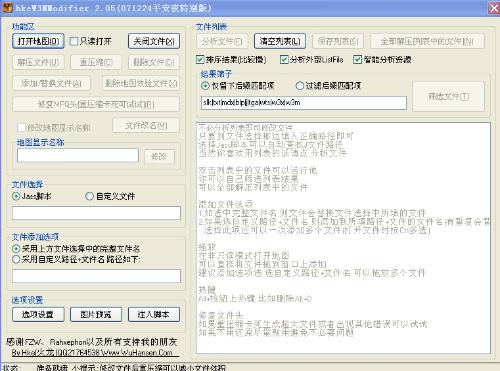
Task: Click the '拖放' heading in the list area
Action: point(207,247)
